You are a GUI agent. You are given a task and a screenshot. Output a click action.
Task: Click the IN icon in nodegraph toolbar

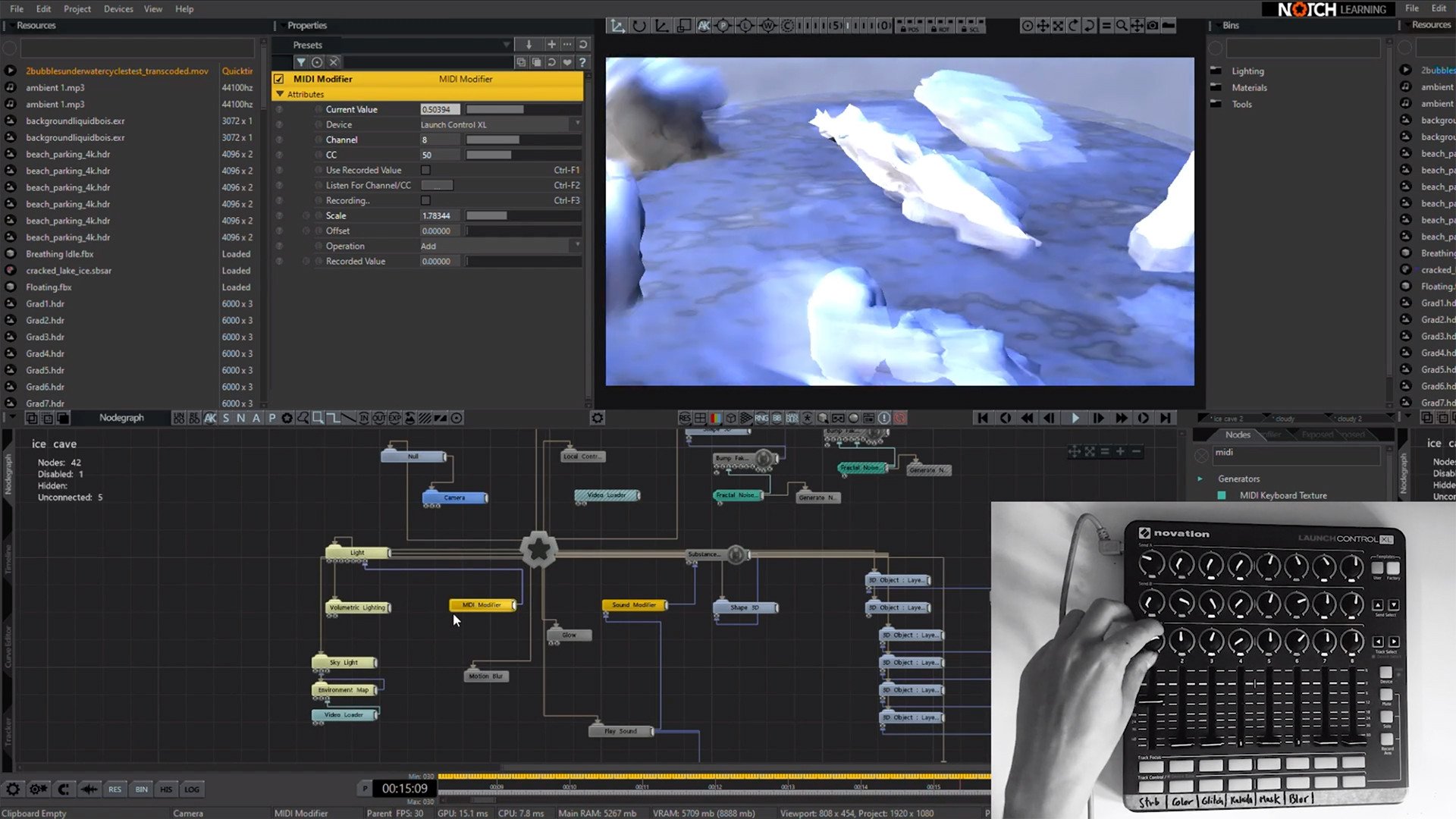364,418
